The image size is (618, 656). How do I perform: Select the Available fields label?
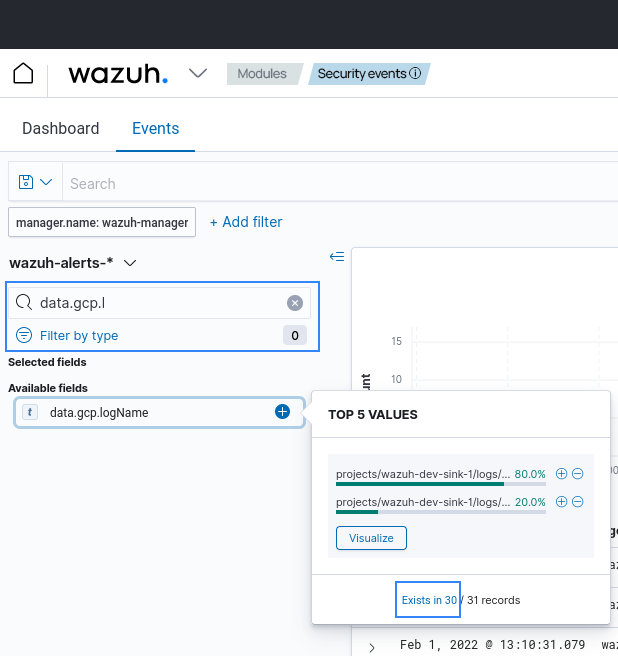48,388
